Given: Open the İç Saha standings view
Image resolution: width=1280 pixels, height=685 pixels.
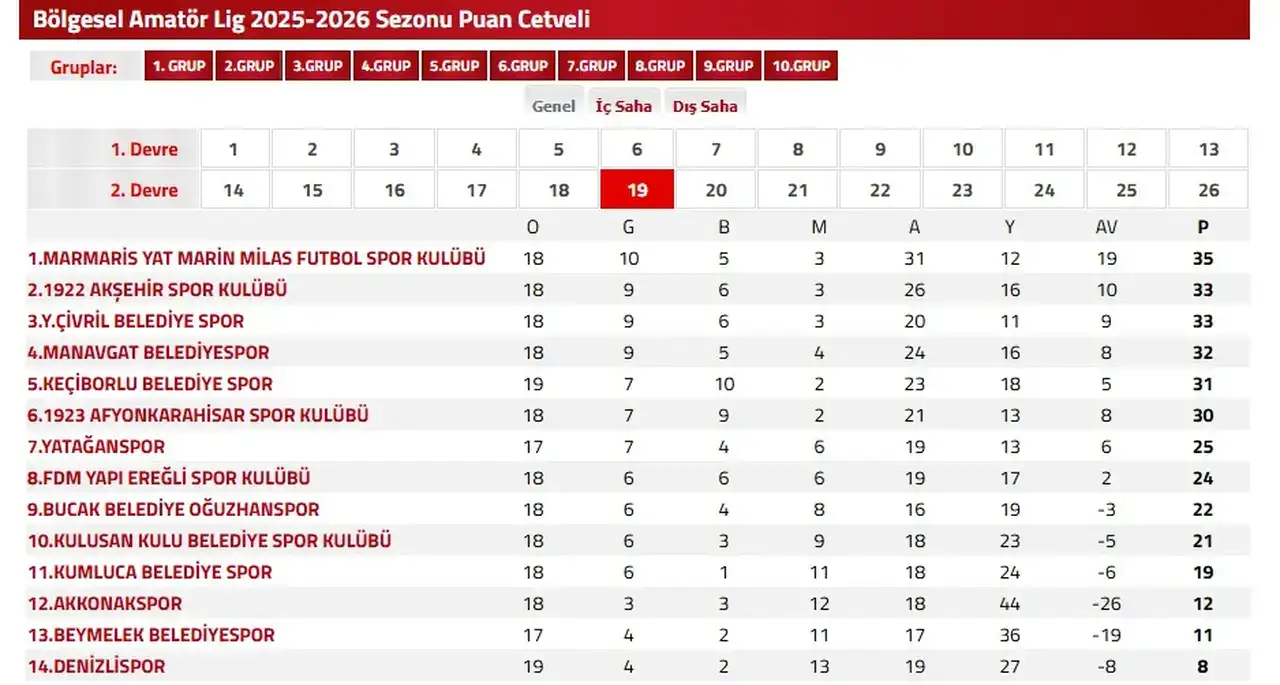Looking at the screenshot, I should coord(624,104).
